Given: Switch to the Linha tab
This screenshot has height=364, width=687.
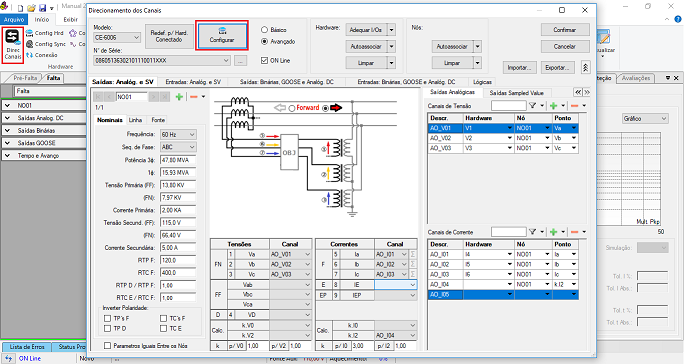Looking at the screenshot, I should 135,120.
